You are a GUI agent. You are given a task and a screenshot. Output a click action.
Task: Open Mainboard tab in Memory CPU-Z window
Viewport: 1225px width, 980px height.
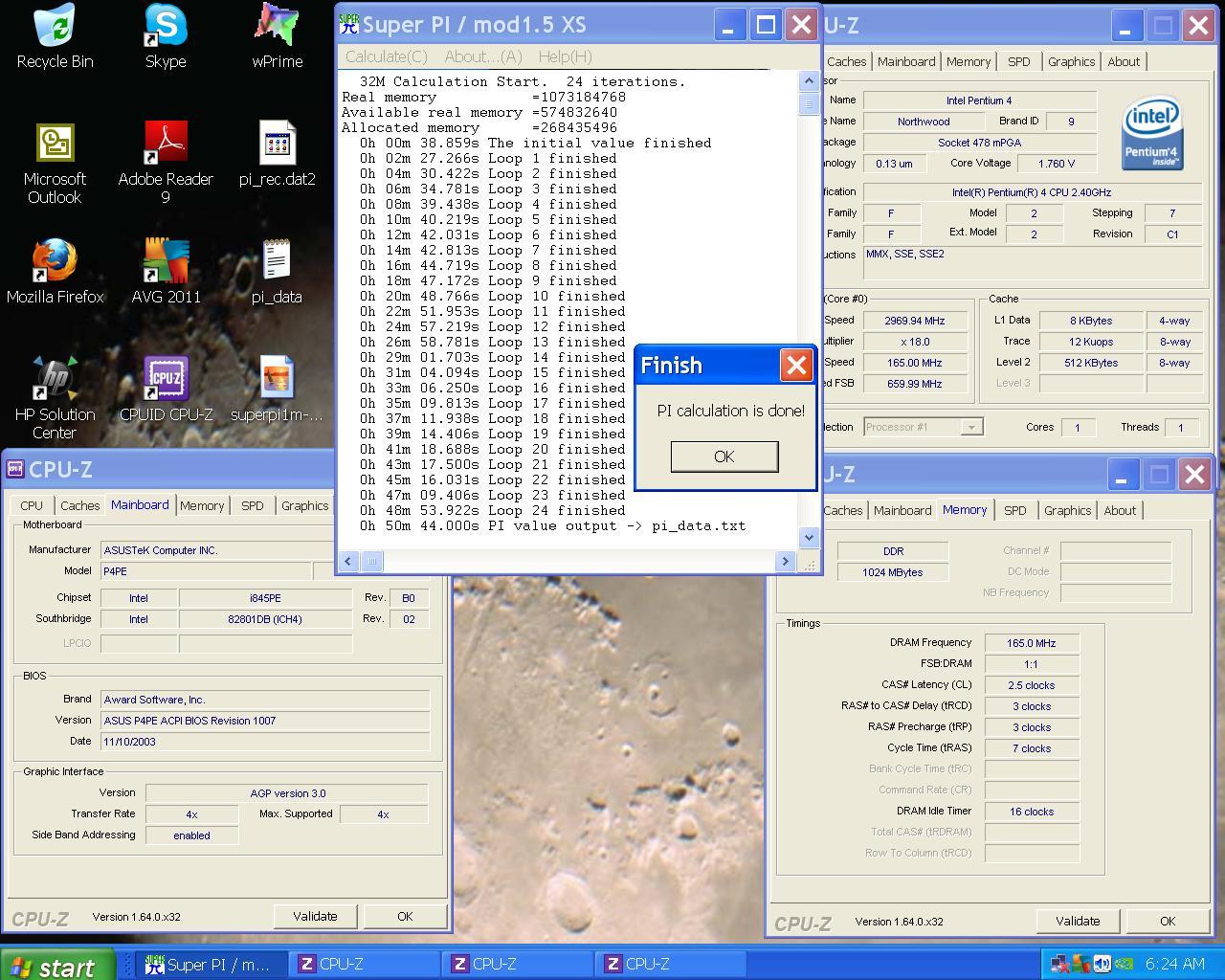(x=902, y=510)
